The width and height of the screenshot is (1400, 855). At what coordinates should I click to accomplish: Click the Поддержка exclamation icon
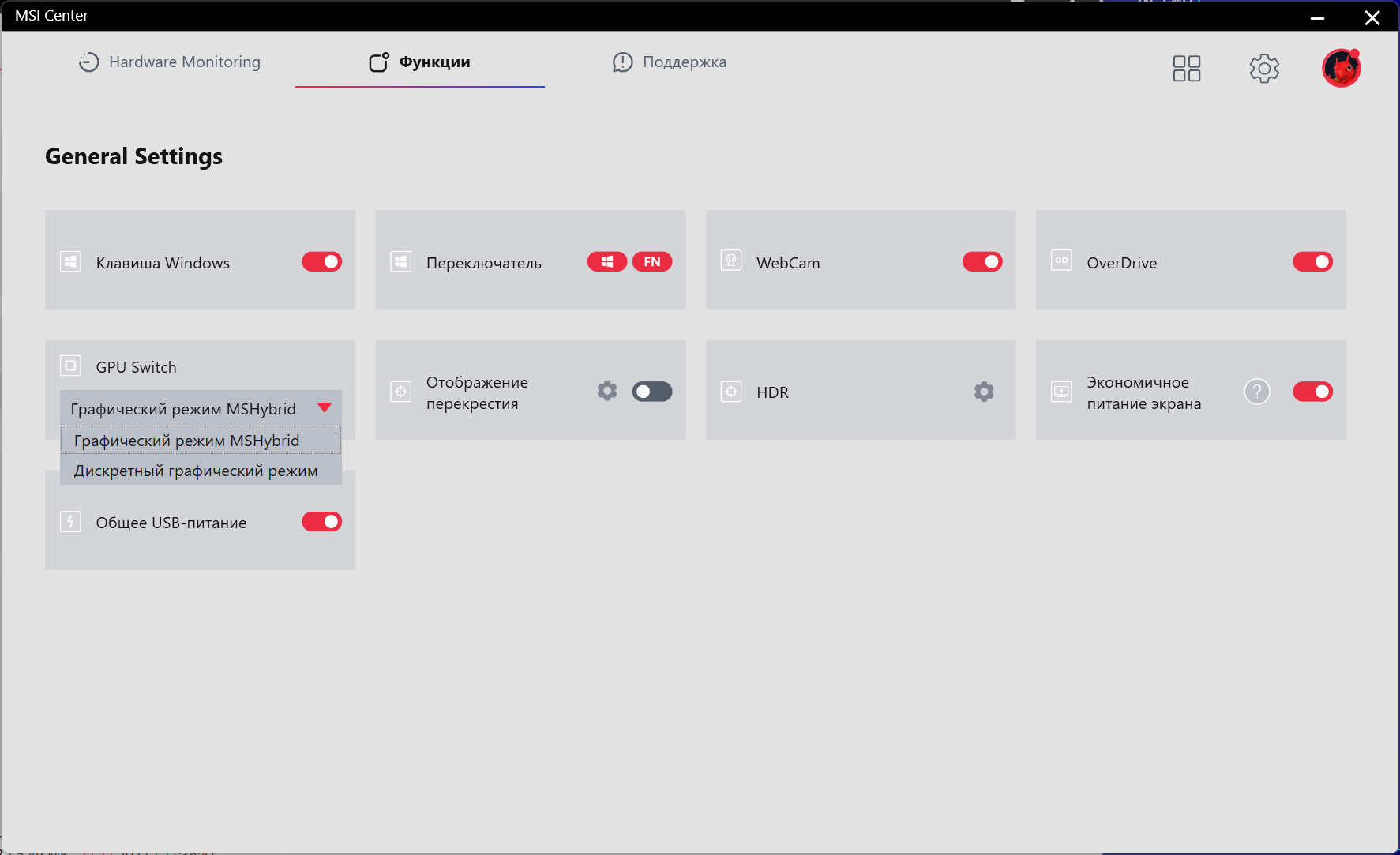click(x=623, y=62)
